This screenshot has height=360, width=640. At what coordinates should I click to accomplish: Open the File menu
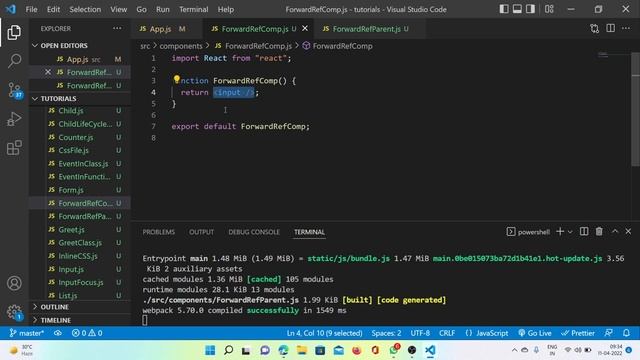(x=31, y=9)
